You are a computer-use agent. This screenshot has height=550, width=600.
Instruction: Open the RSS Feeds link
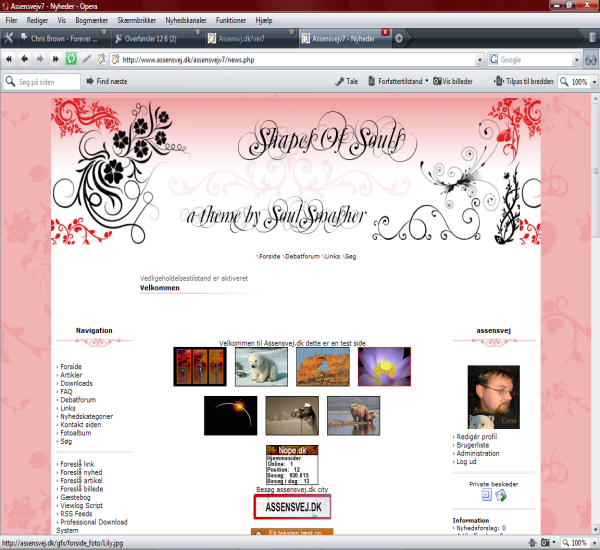coord(76,514)
